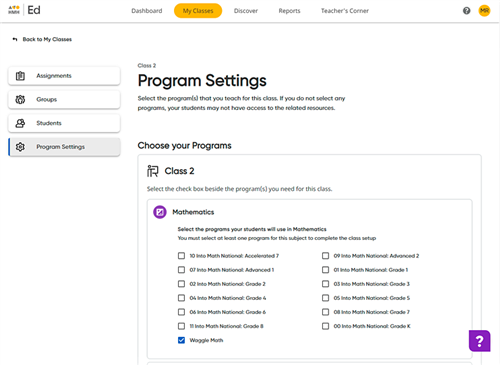The height and width of the screenshot is (365, 500).
Task: Click the Students person icon
Action: pos(20,123)
